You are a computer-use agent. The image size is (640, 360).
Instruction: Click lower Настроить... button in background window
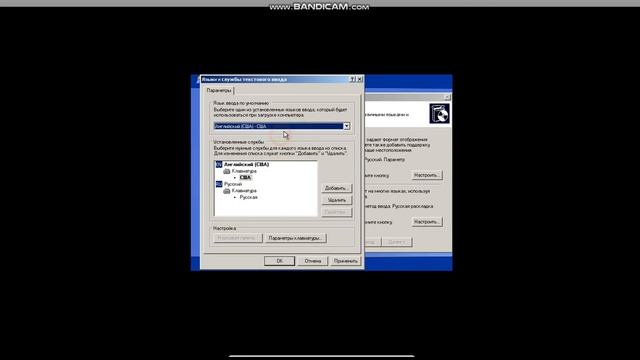pos(426,222)
